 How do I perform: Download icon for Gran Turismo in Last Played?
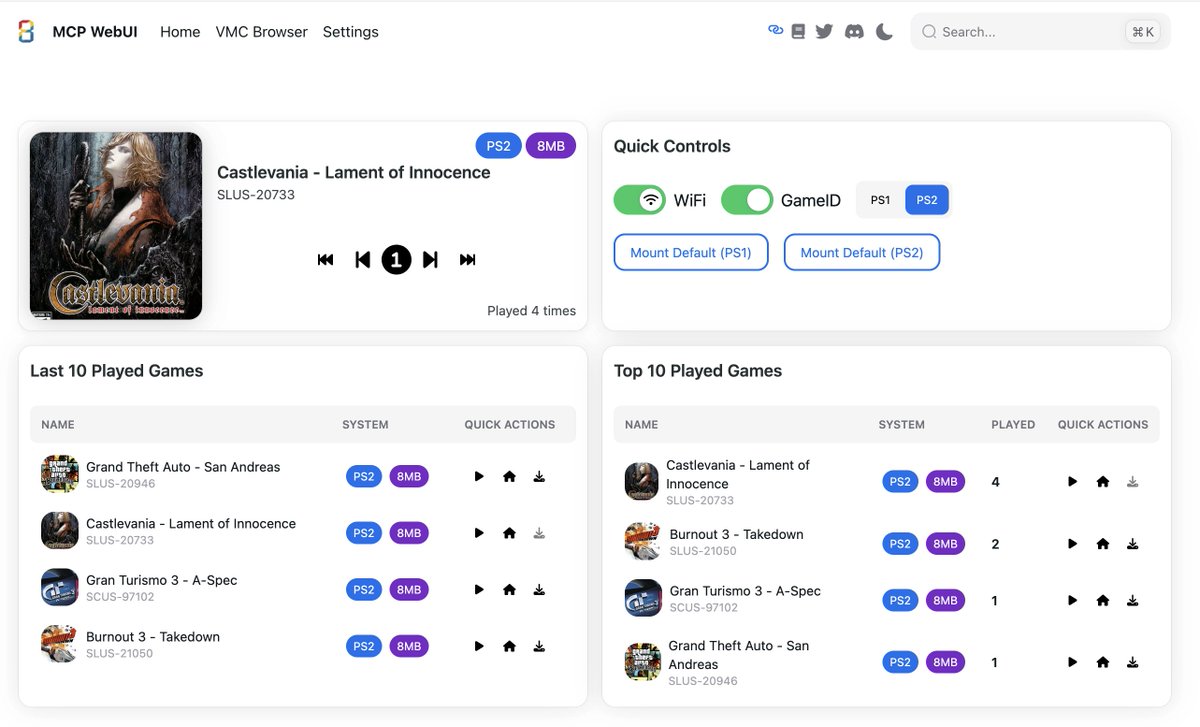[539, 590]
